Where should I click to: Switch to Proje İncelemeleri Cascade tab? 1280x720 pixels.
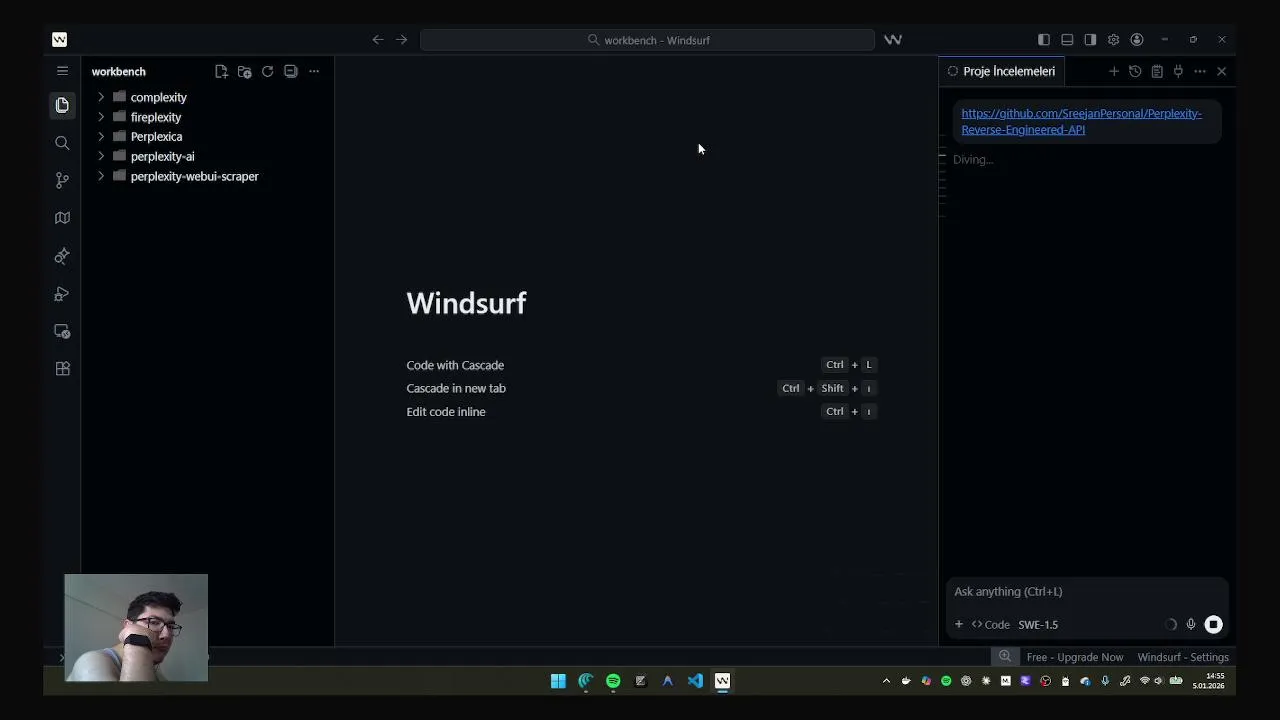1001,71
